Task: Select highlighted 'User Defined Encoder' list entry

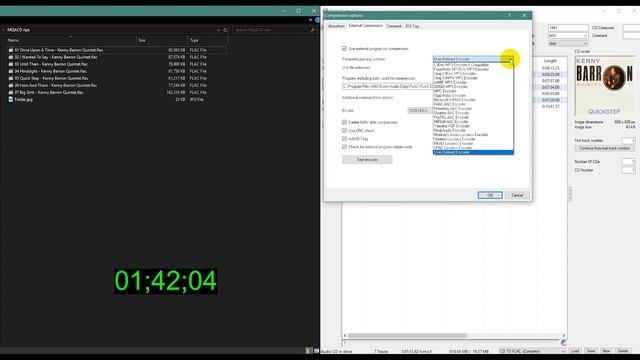Action: (x=473, y=152)
